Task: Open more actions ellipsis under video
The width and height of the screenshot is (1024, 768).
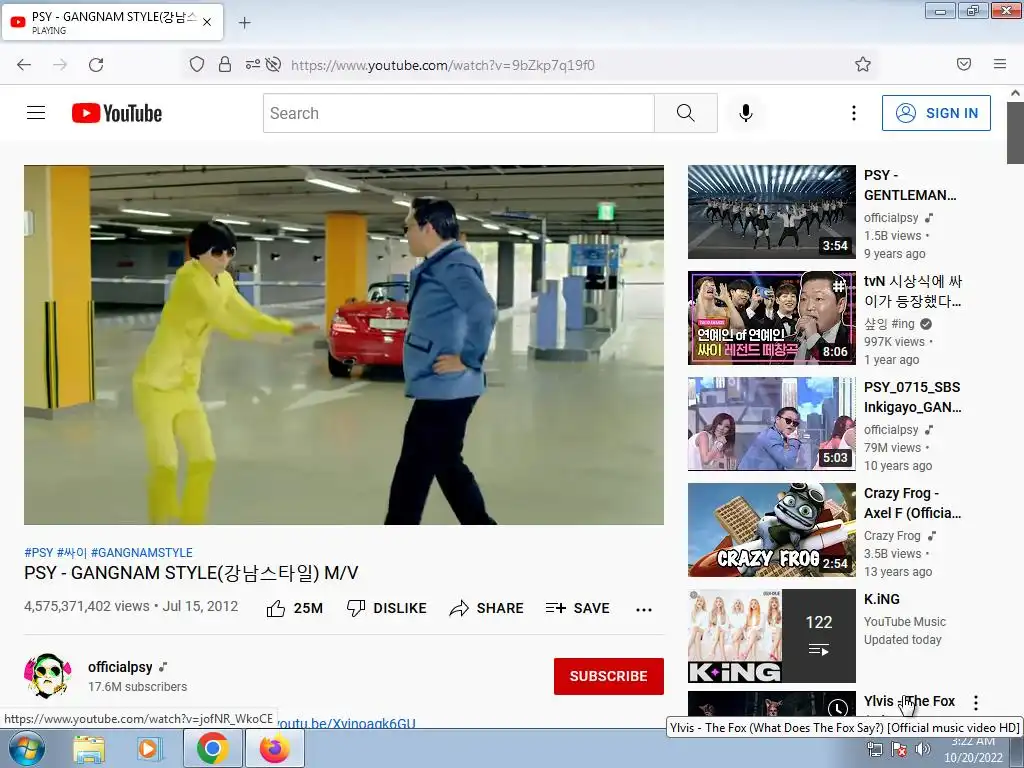Action: click(644, 609)
